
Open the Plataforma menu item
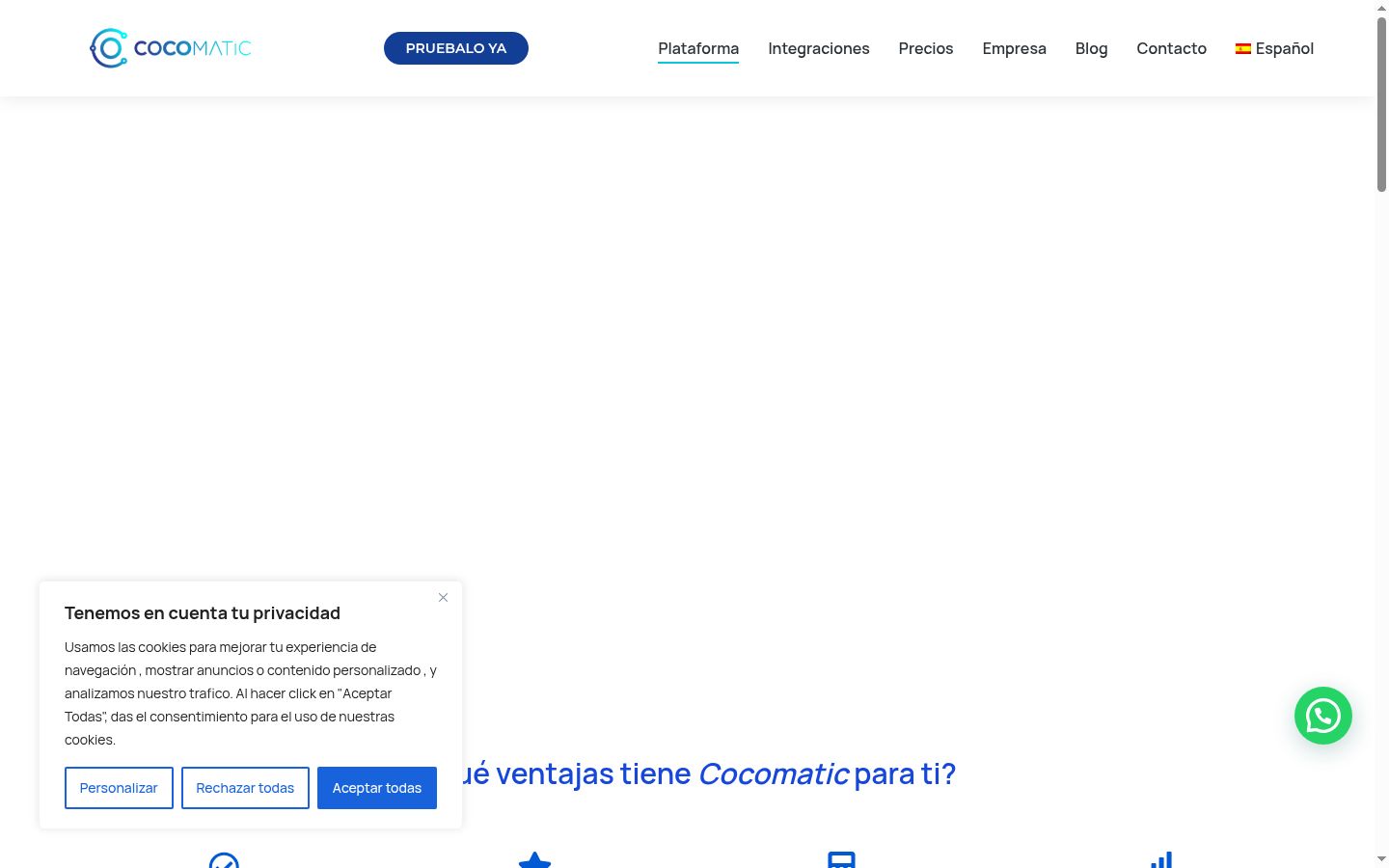pos(698,48)
